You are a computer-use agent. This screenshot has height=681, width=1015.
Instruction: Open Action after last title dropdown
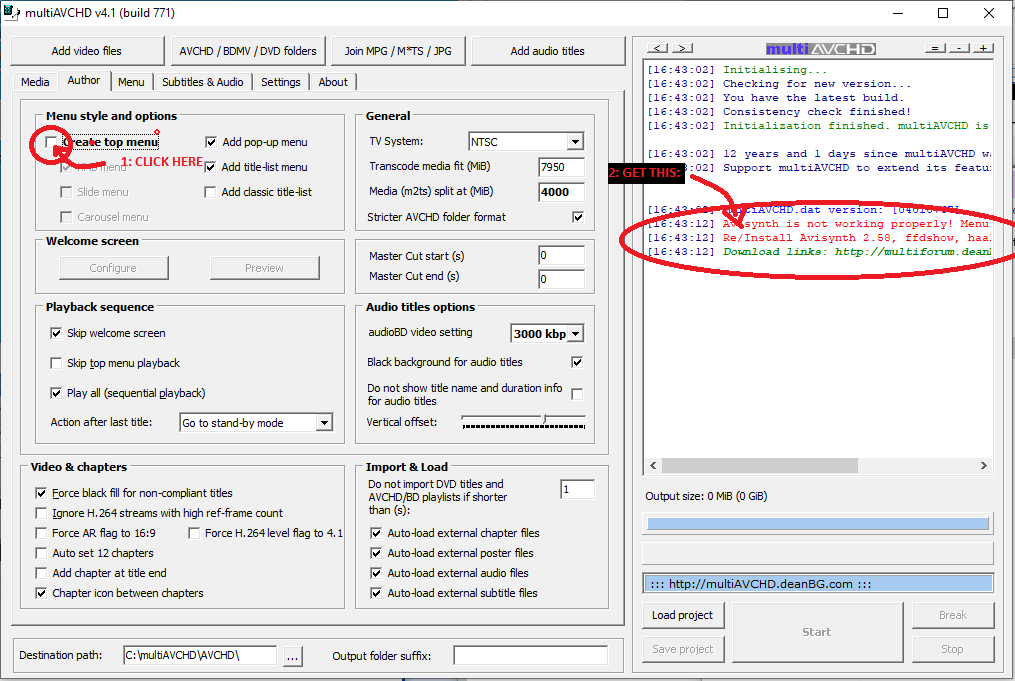[324, 423]
